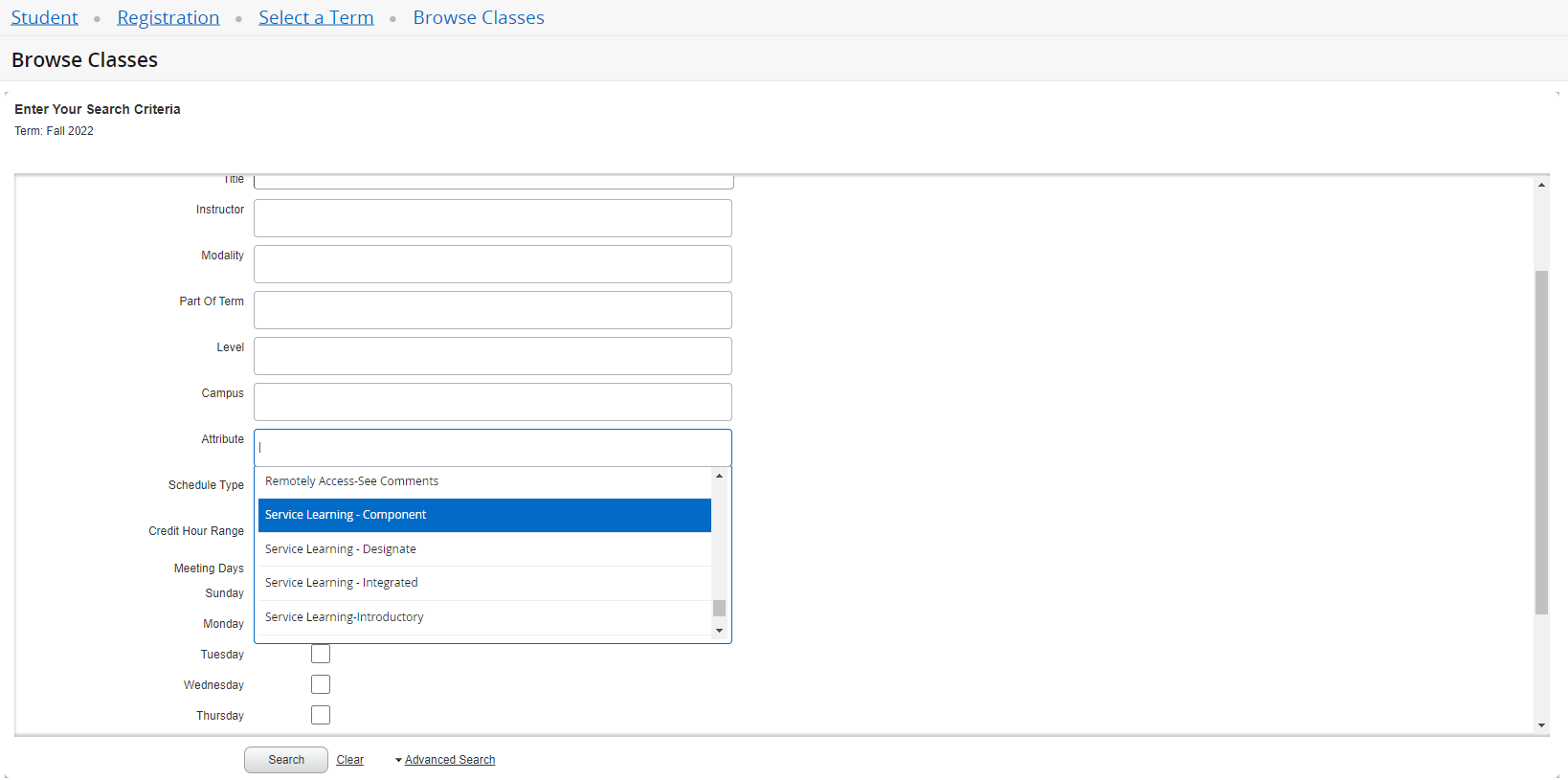The width and height of the screenshot is (1568, 780).
Task: Click the form panel scroll-down arrow
Action: 1541,725
